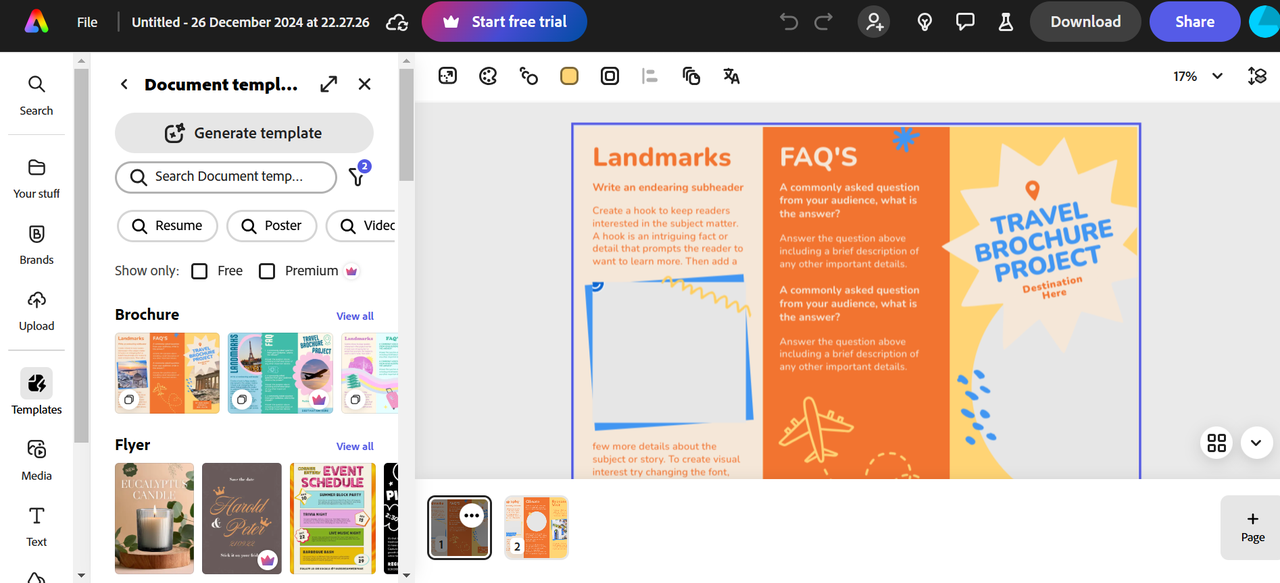Open the page background color swatch
The width and height of the screenshot is (1280, 583).
[x=569, y=76]
